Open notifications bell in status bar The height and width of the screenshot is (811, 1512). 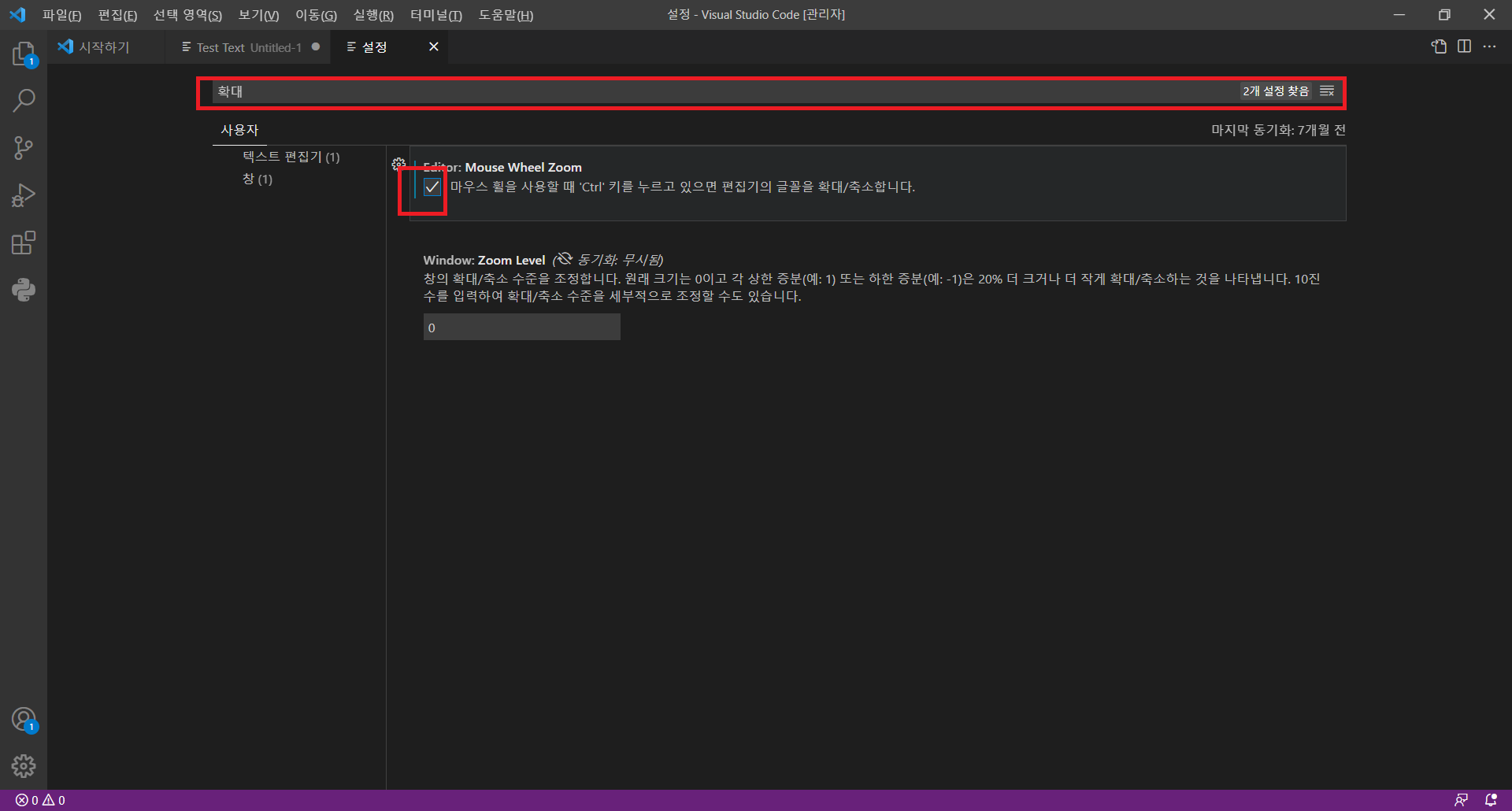(1491, 800)
